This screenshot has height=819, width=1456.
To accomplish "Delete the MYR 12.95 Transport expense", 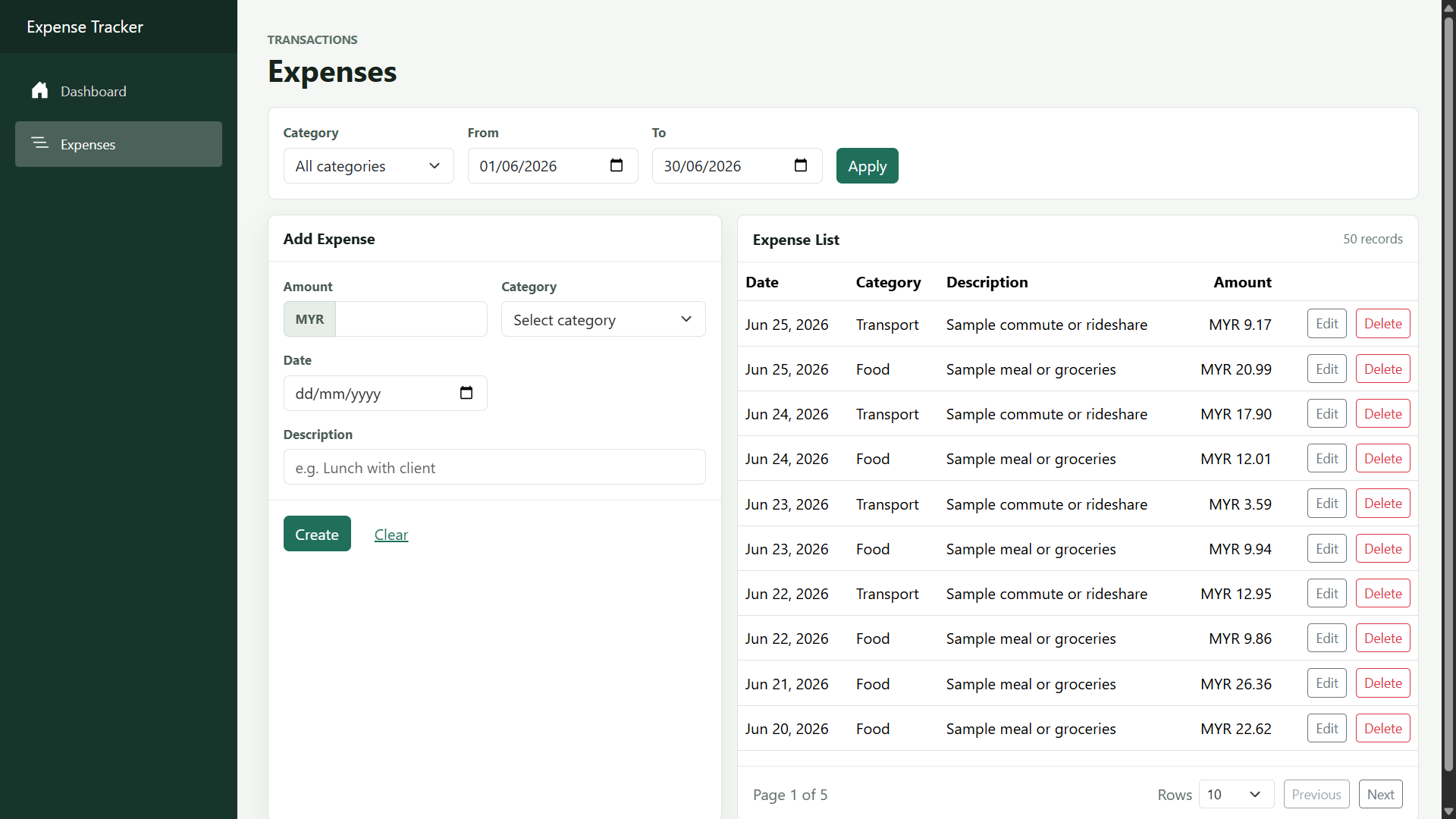I will [1383, 594].
